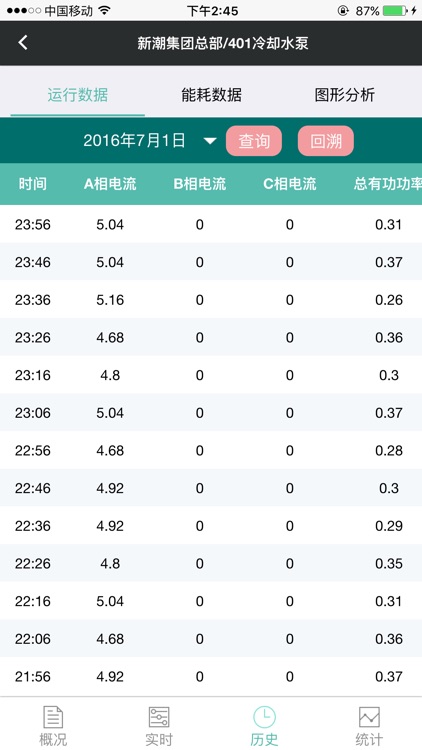Image resolution: width=422 pixels, height=750 pixels.
Task: Expand the date dropdown arrow
Action: 210,141
